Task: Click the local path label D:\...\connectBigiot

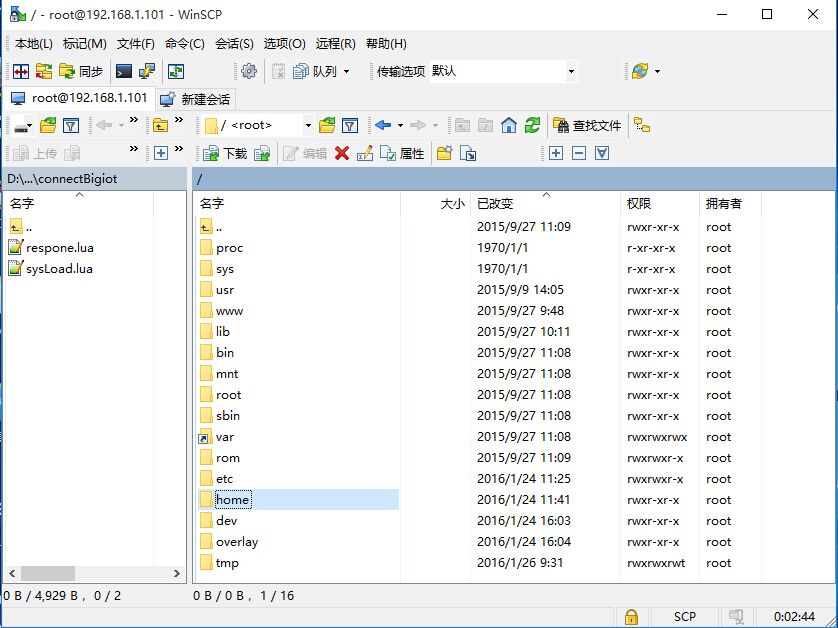Action: point(62,179)
